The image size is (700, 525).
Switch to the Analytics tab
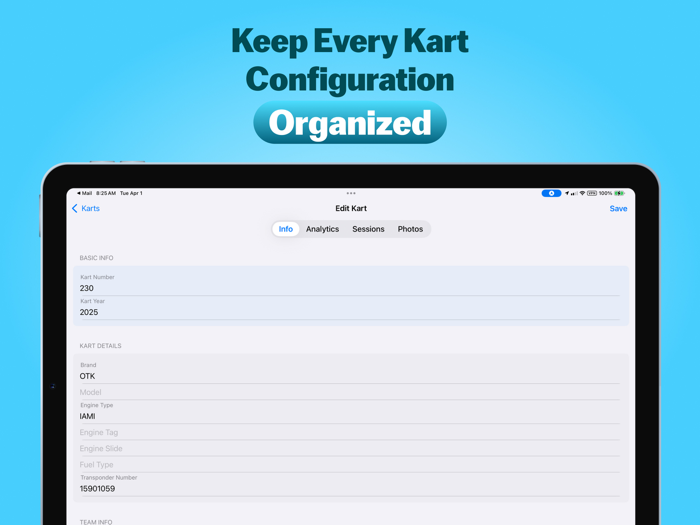[x=322, y=229]
